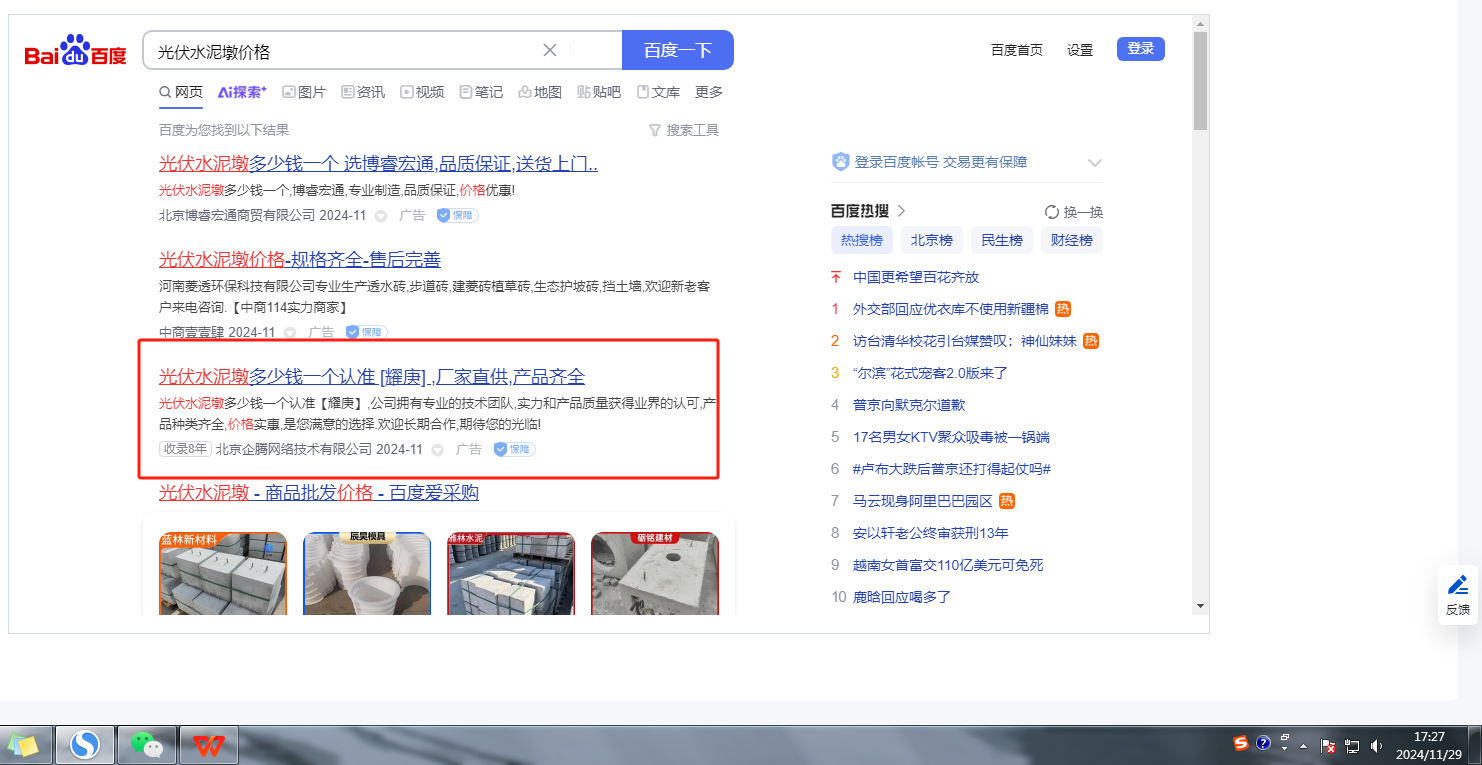
Task: Open the WPS Office taskbar icon
Action: tap(209, 745)
